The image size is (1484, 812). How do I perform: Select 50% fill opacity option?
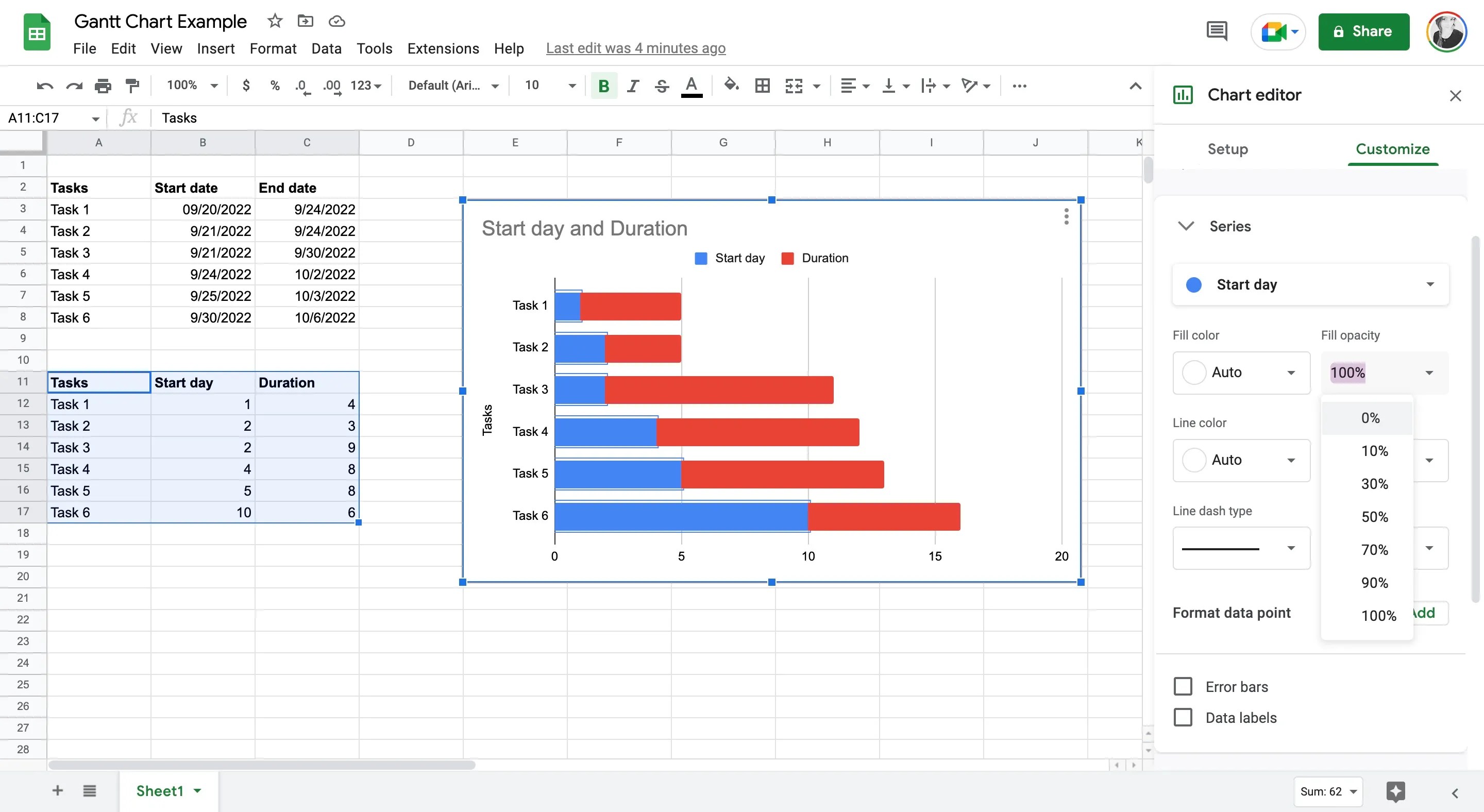(x=1375, y=517)
